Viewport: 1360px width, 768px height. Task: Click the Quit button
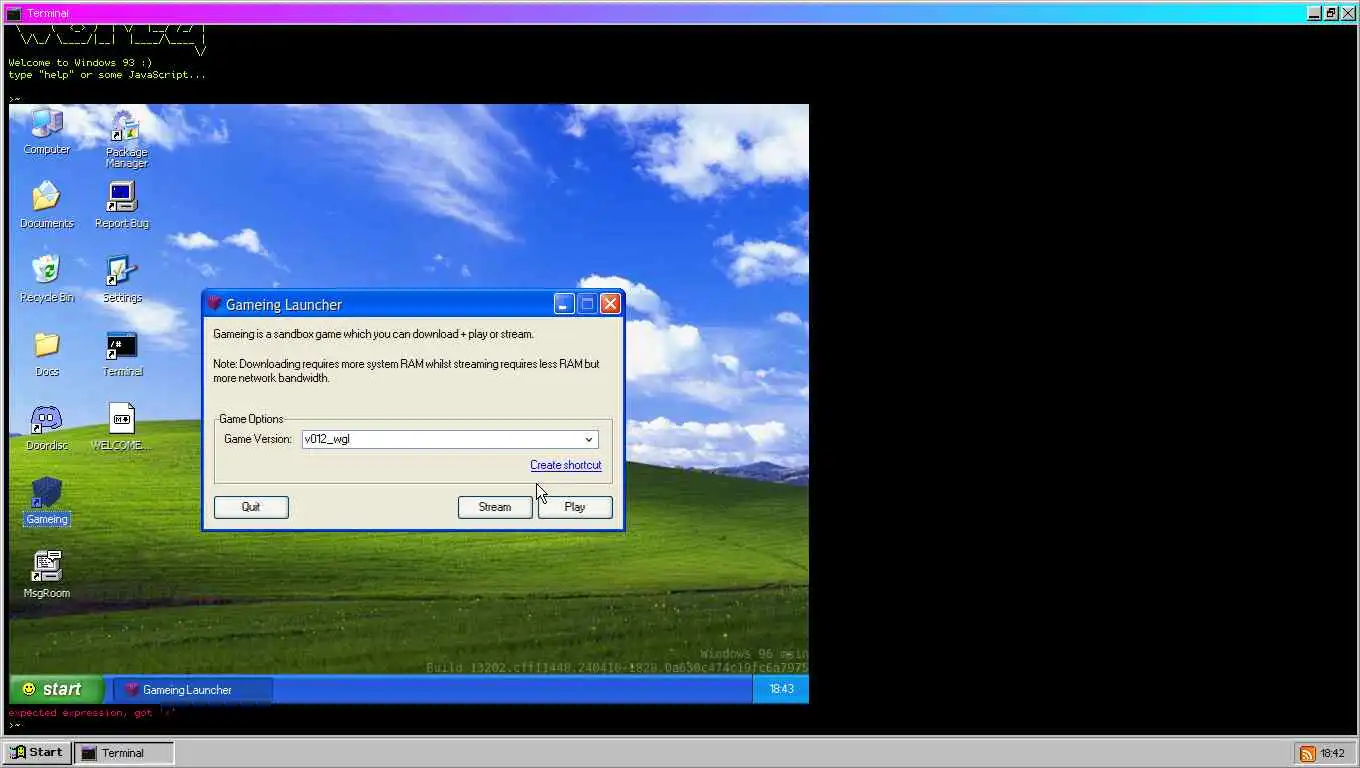[251, 507]
